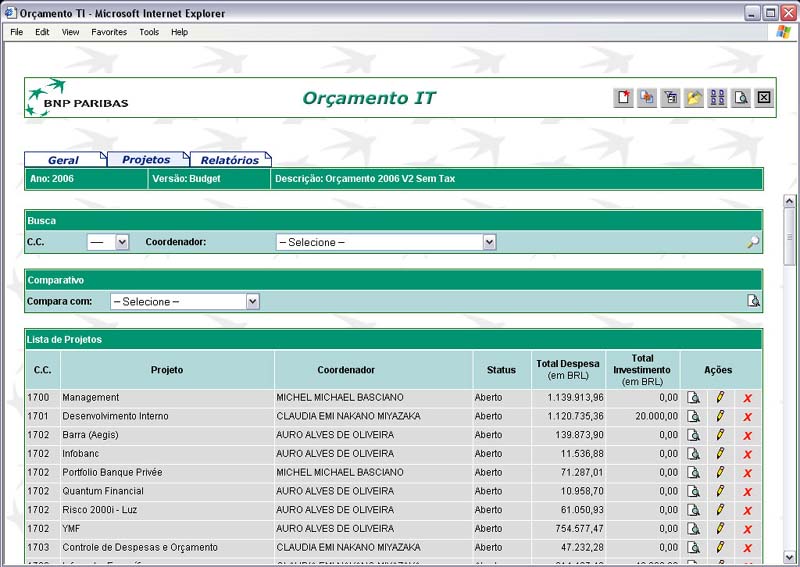Viewport: 800px width, 567px height.
Task: Edit the Infobanc project
Action: tap(720, 453)
